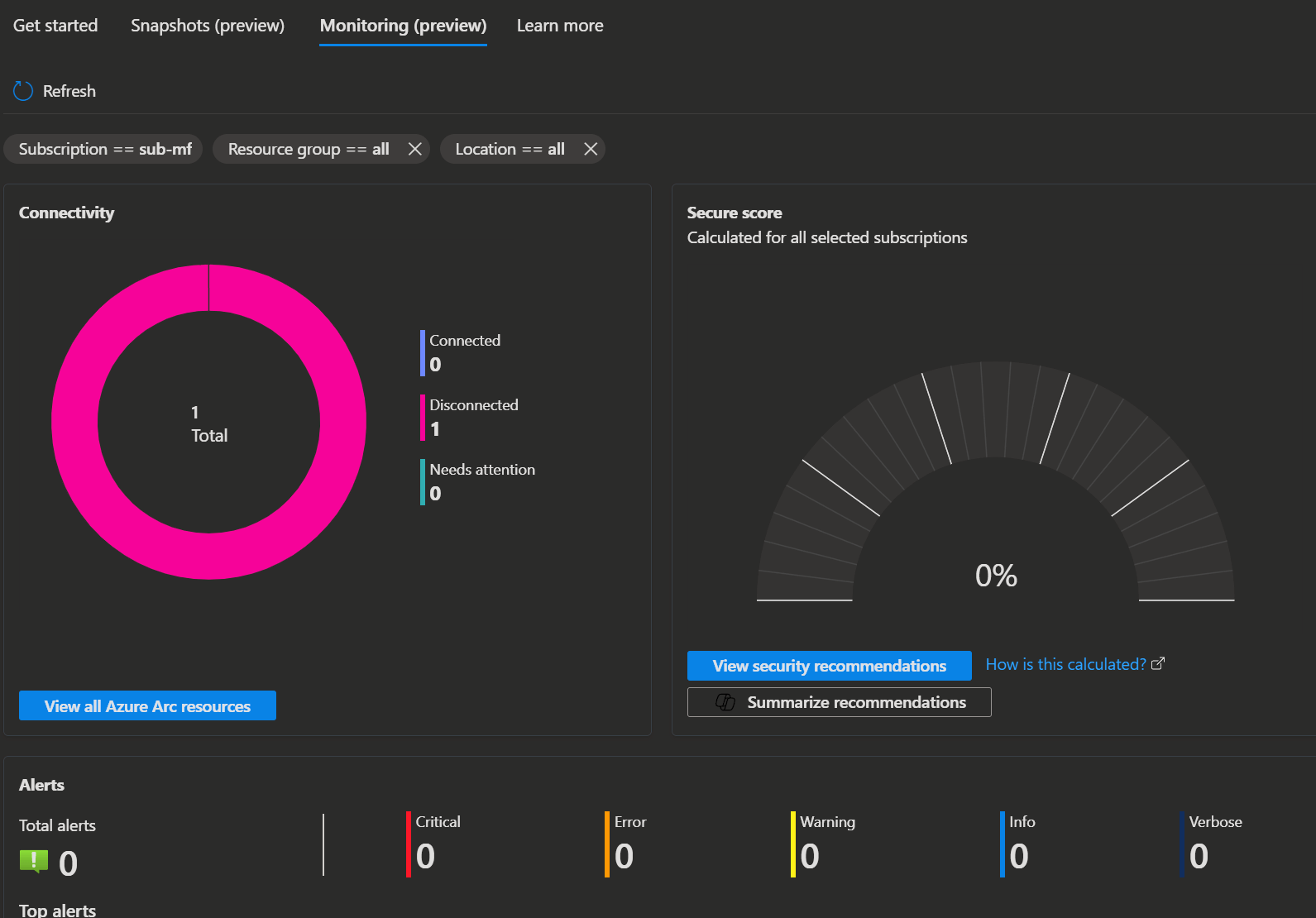Click the Error alerts count
1316x918 pixels.
click(x=625, y=856)
